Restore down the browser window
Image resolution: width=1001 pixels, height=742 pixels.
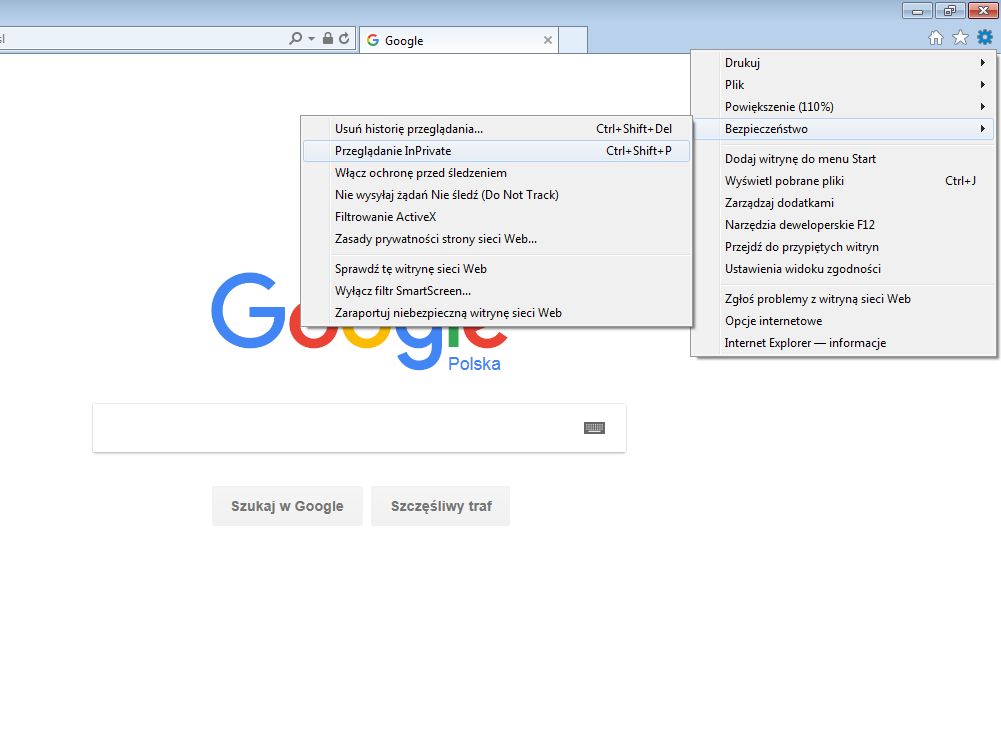[950, 11]
